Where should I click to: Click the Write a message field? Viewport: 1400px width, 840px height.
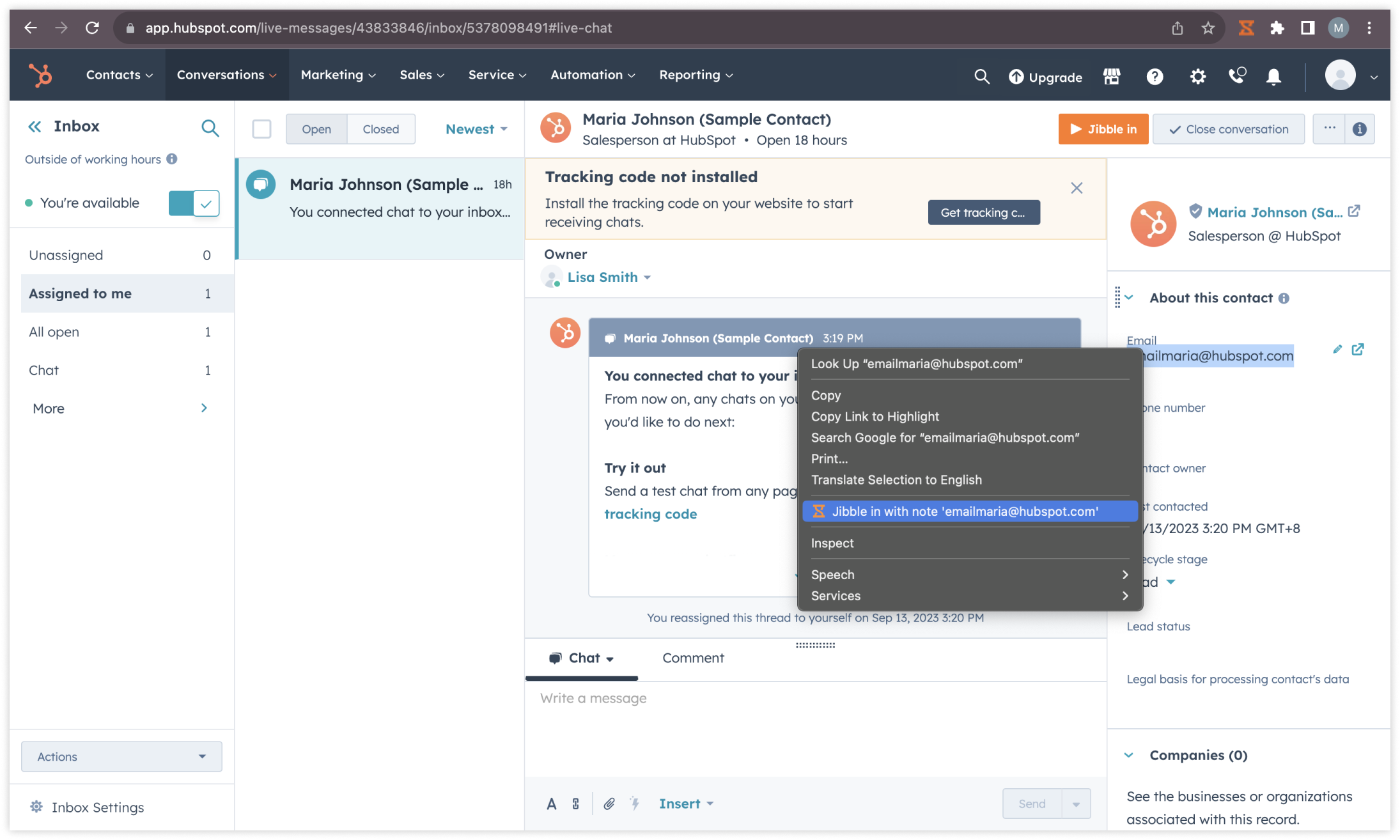(815, 729)
